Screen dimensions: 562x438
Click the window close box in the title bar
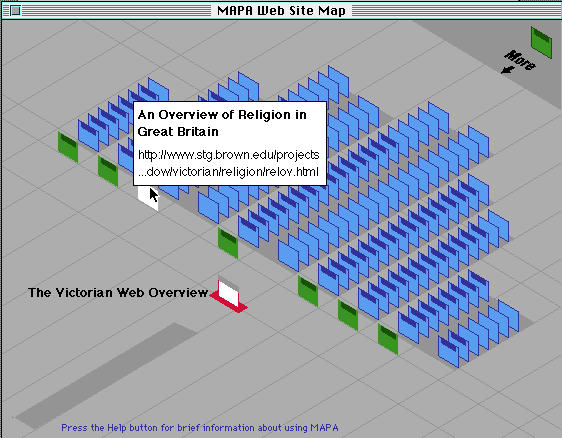coord(15,11)
